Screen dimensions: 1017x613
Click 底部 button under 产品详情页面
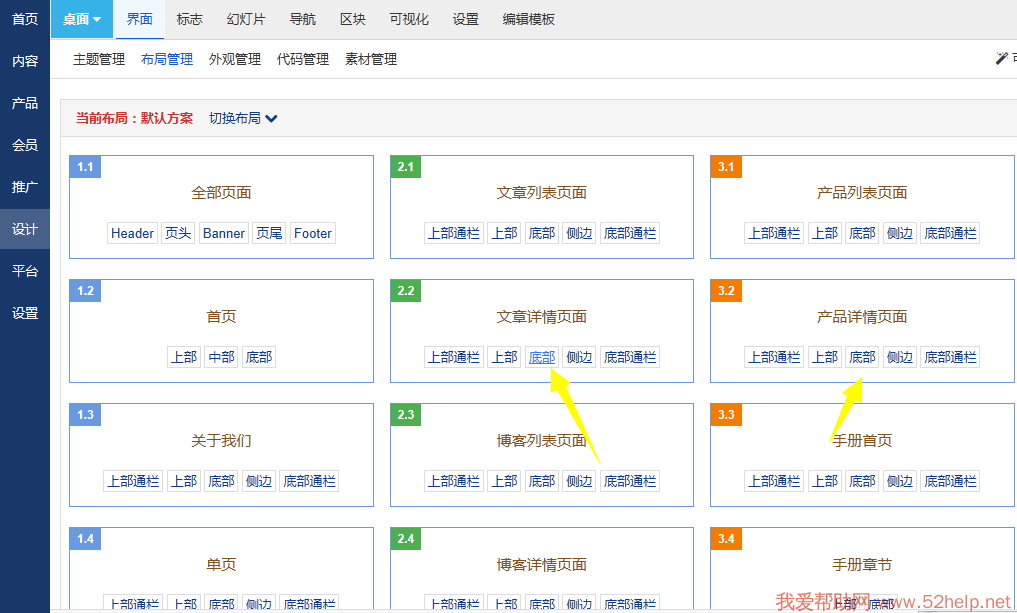tap(862, 357)
